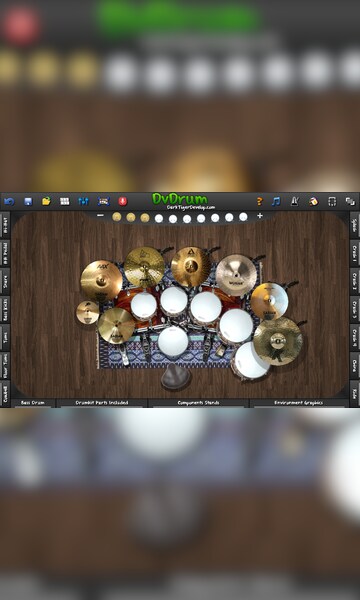Open the Bass Drum tab
This screenshot has width=360, height=600.
point(33,403)
